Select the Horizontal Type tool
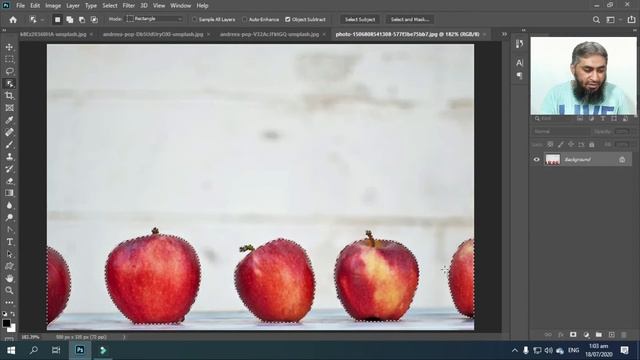 click(x=9, y=242)
